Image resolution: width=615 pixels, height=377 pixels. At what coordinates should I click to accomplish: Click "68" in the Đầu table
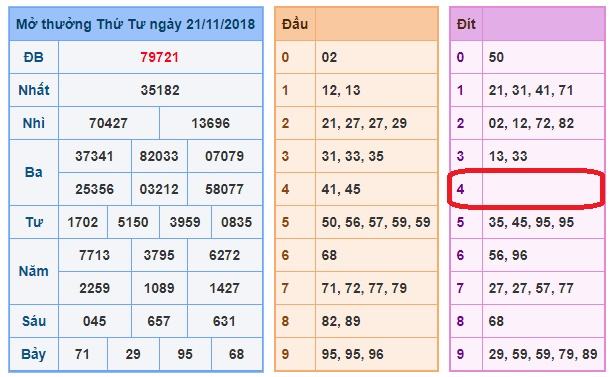pyautogui.click(x=329, y=255)
